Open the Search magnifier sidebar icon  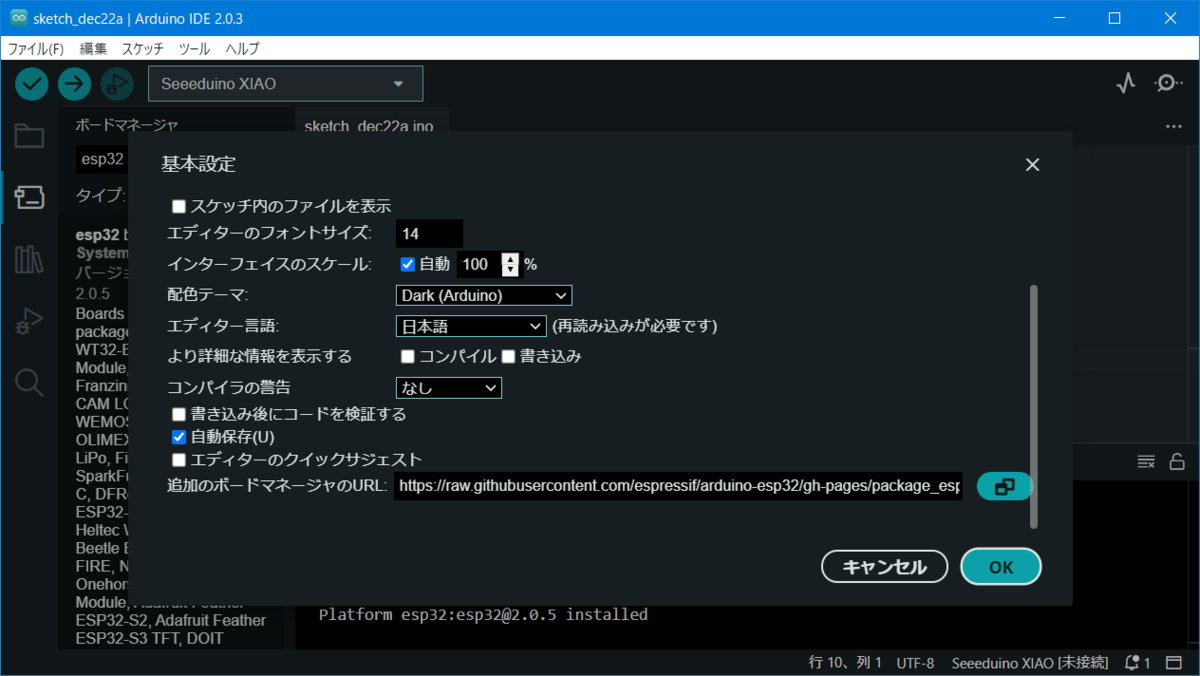(x=29, y=382)
